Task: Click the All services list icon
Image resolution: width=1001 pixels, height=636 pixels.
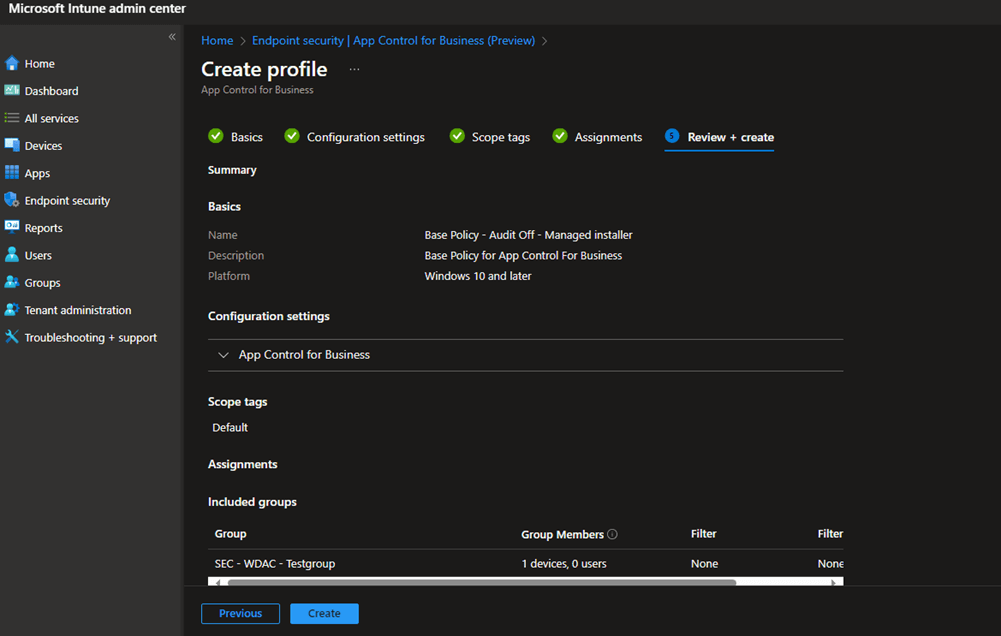Action: pos(11,117)
